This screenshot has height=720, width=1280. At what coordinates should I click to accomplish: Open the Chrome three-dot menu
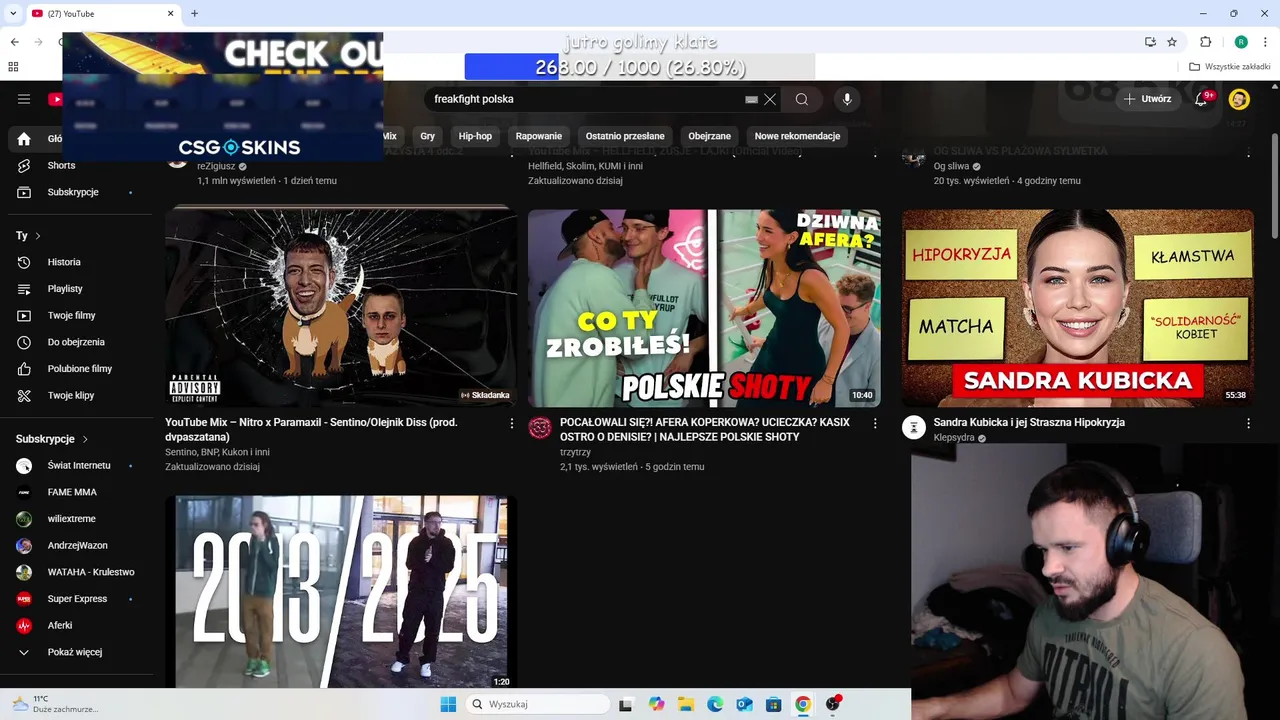pos(1264,42)
